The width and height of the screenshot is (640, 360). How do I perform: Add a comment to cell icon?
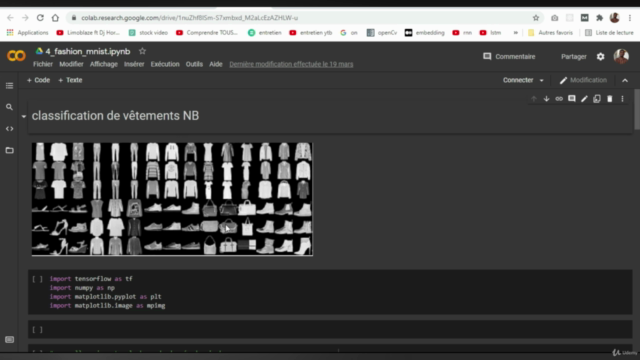pyautogui.click(x=571, y=99)
